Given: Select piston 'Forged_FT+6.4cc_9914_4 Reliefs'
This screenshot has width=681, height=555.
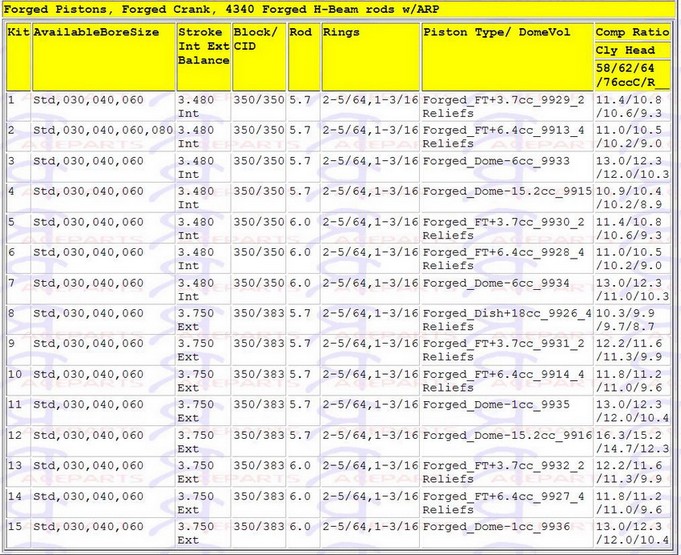Looking at the screenshot, I should tap(507, 380).
